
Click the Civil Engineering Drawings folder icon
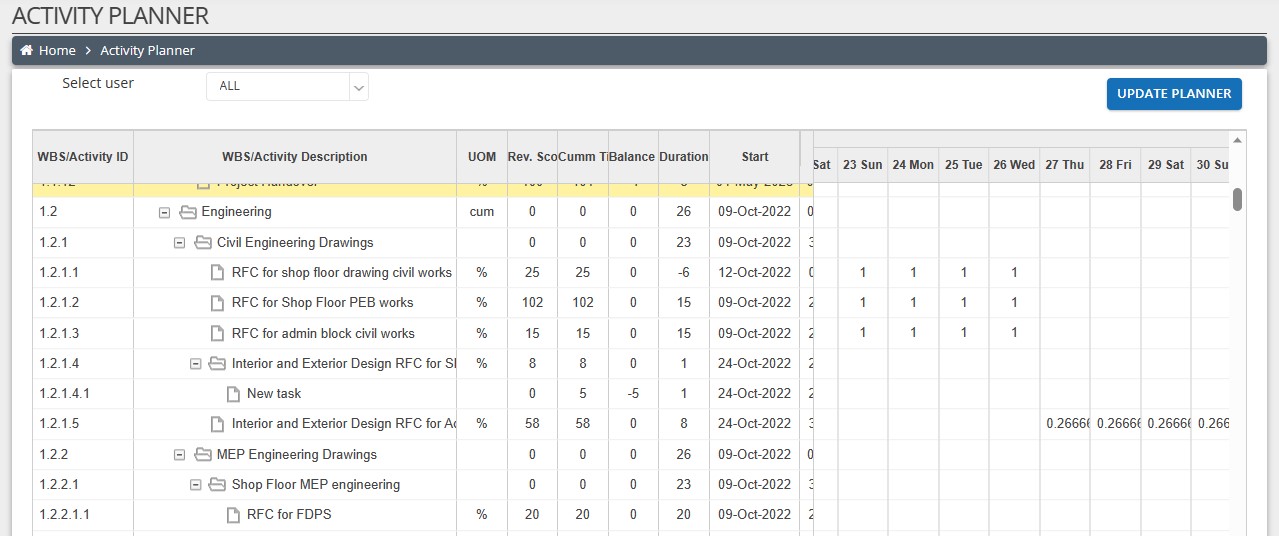coord(203,242)
